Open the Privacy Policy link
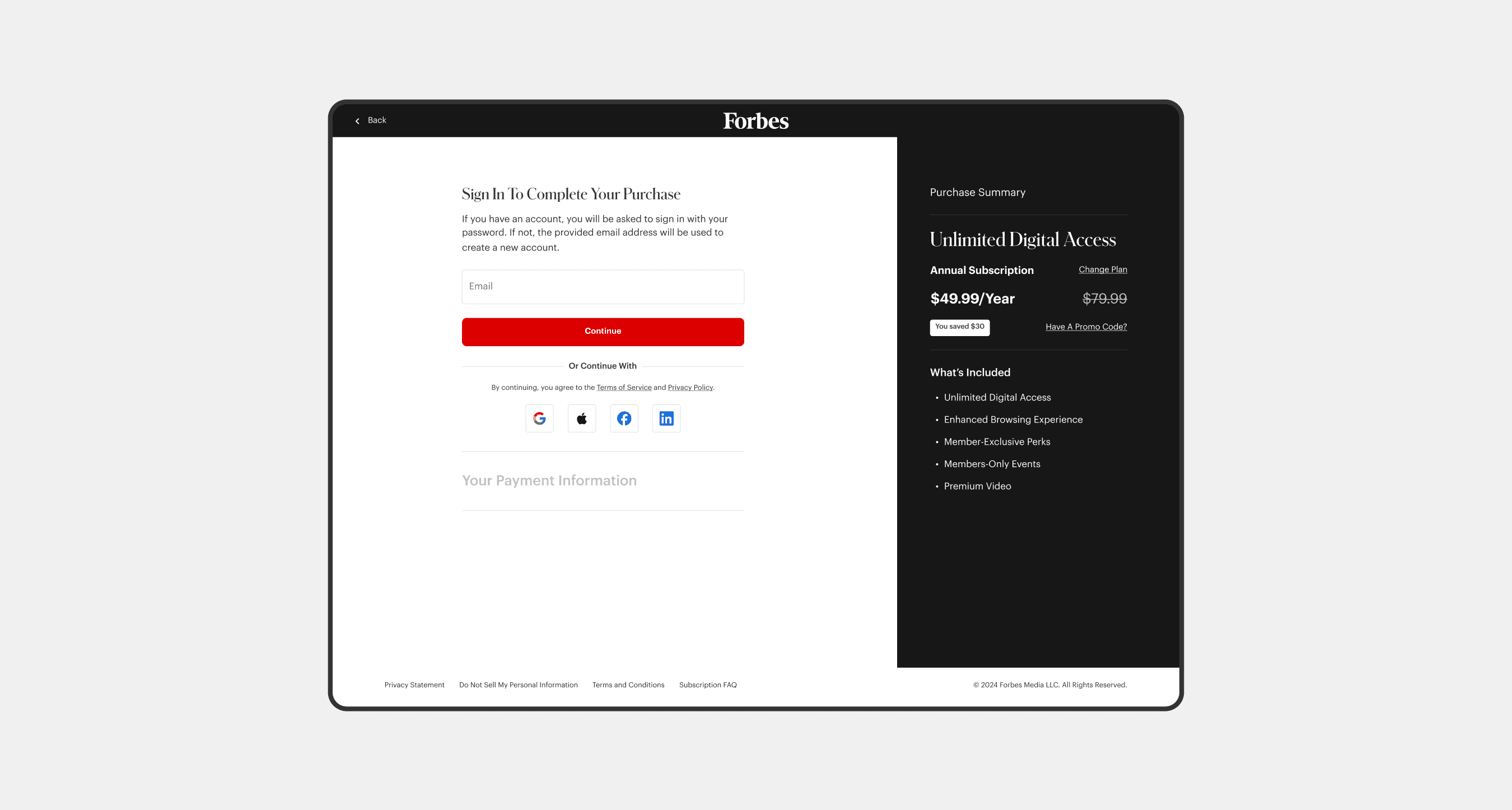 690,388
